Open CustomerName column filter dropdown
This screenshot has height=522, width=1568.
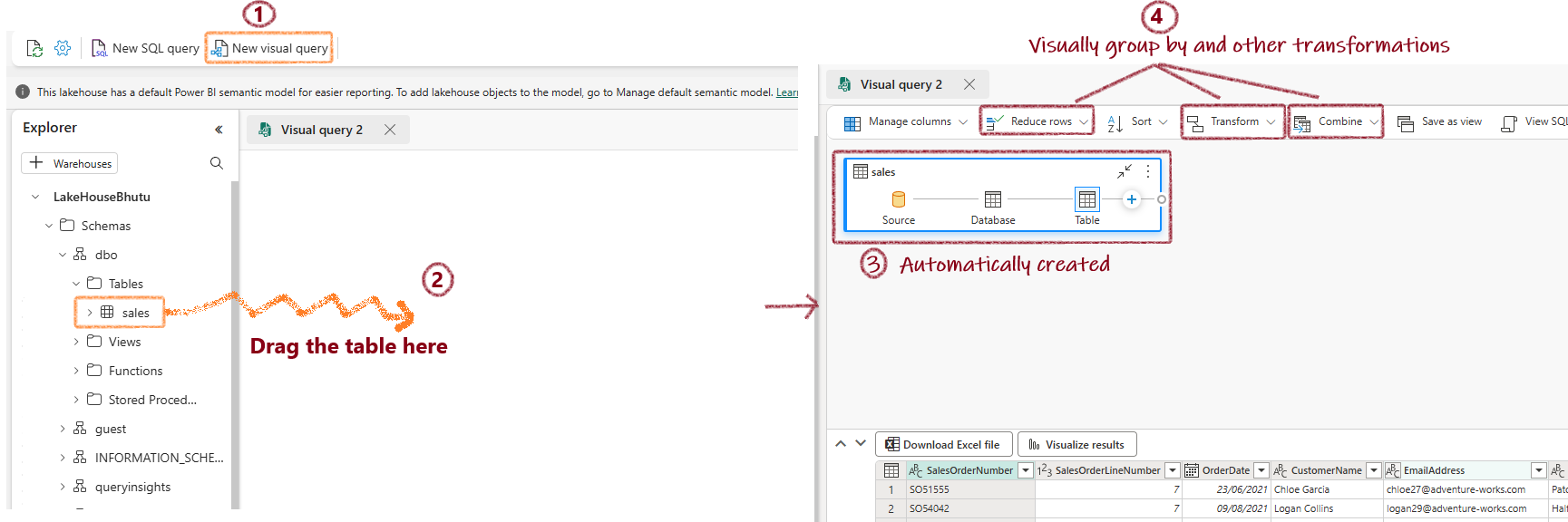pyautogui.click(x=1373, y=470)
